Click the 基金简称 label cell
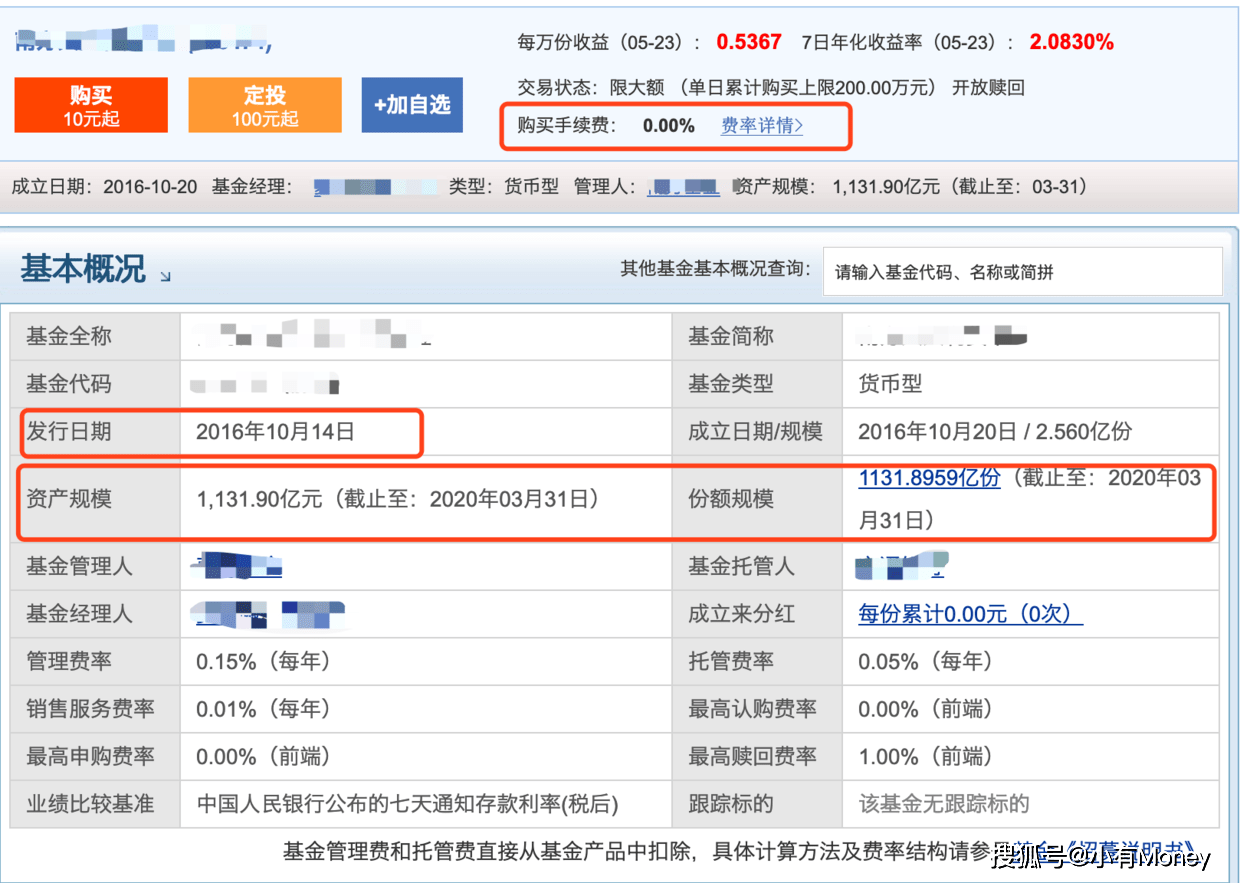Viewport: 1240px width, 883px height. point(758,337)
